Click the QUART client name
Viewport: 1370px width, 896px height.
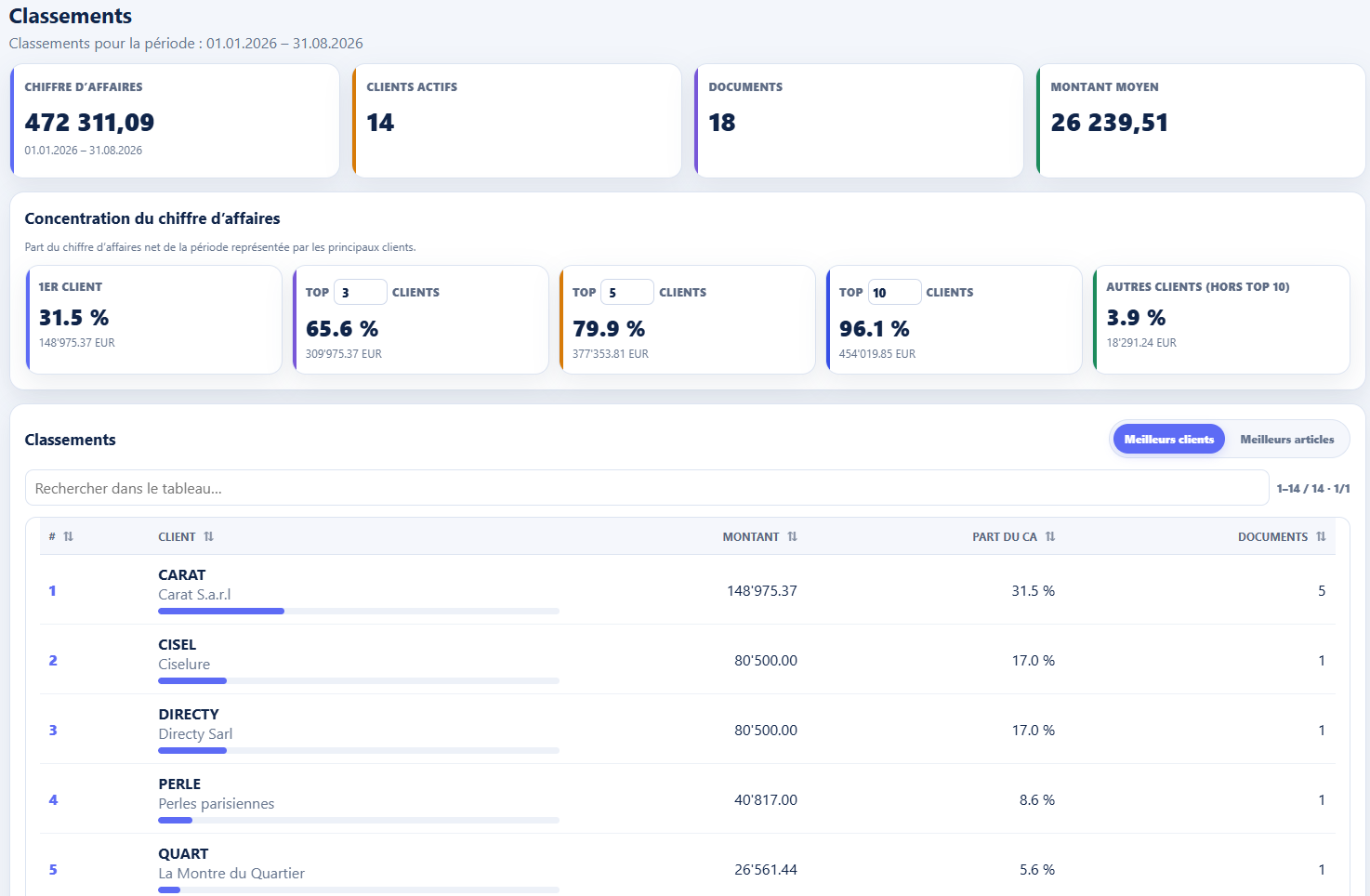pos(183,853)
